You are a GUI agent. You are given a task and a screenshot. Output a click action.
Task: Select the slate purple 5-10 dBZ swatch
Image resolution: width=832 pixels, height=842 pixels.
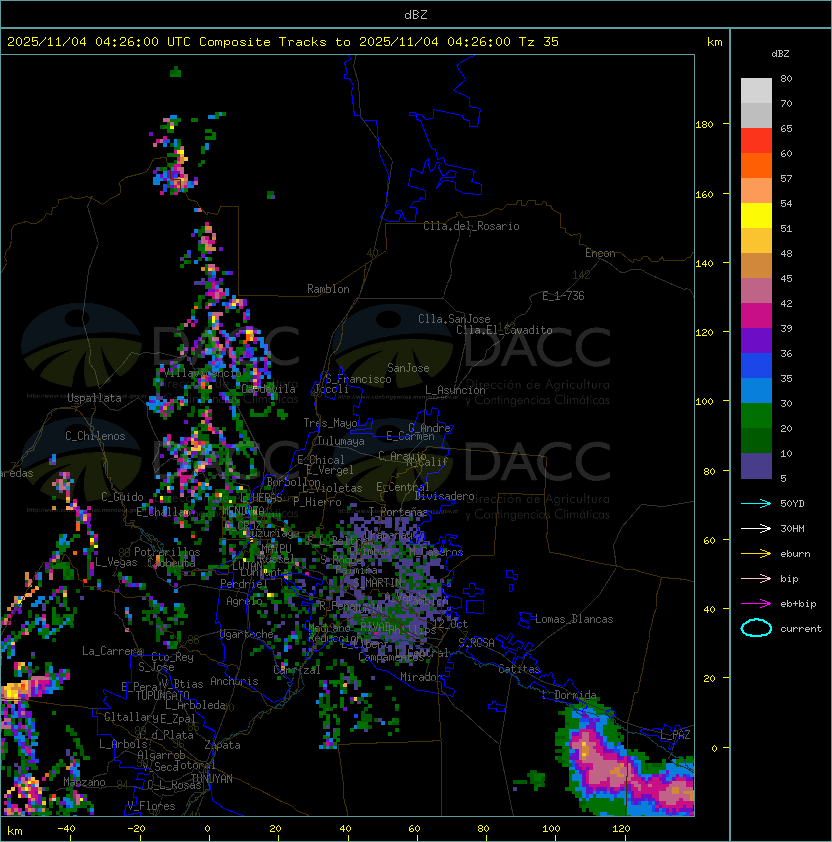[x=756, y=466]
